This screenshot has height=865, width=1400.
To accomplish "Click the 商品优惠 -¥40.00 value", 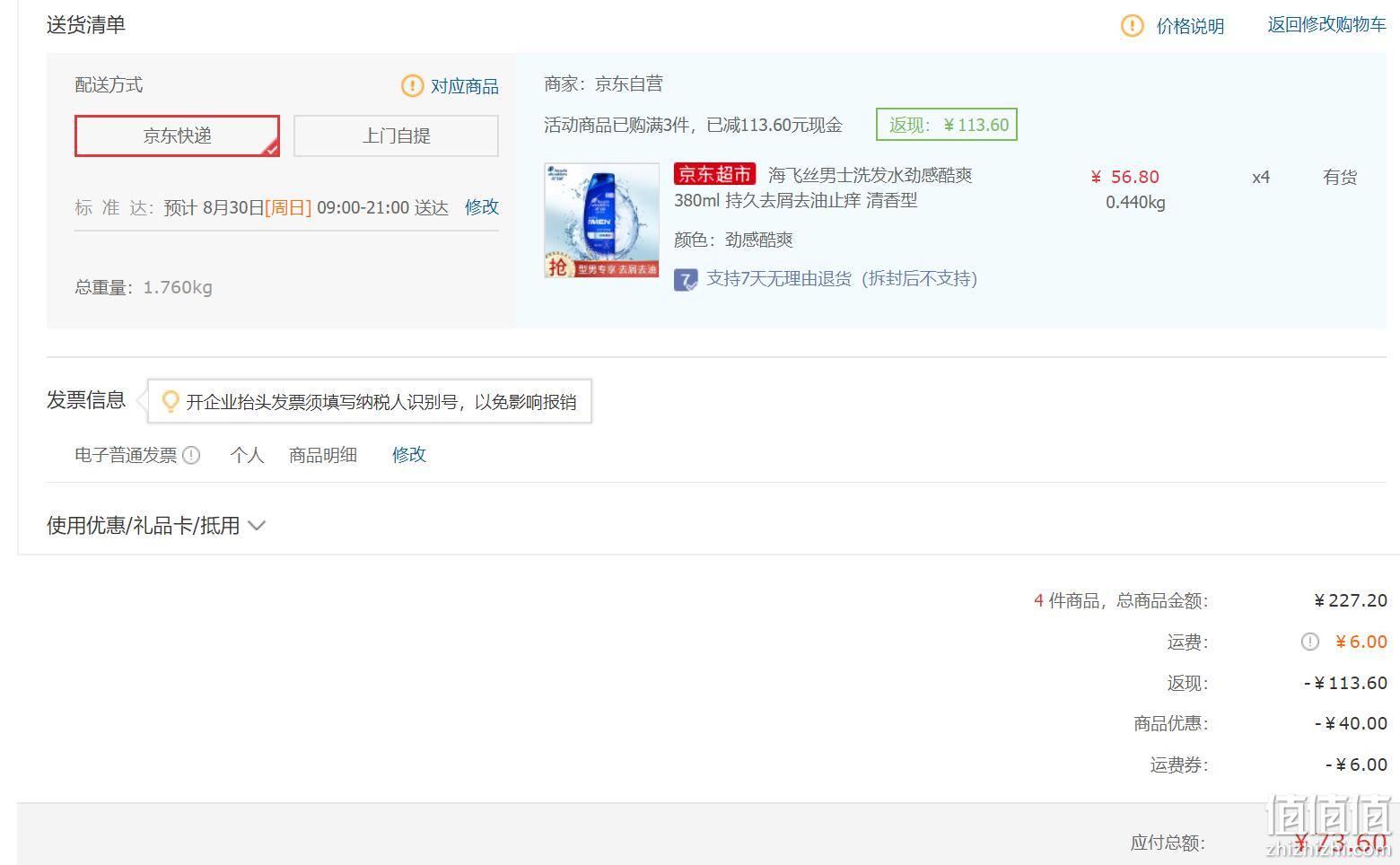I will [x=1351, y=723].
